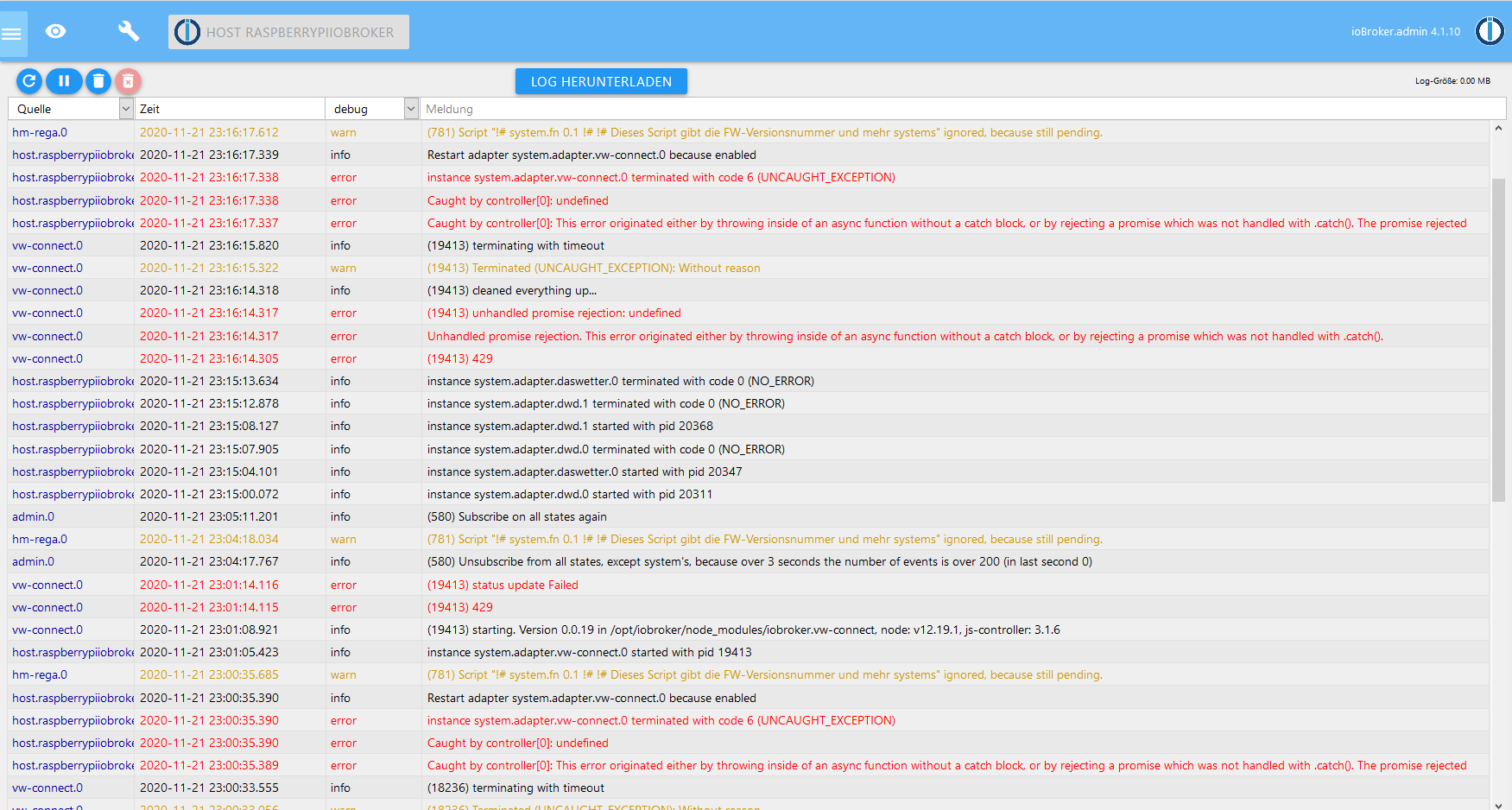This screenshot has height=810, width=1512.
Task: Click 'vw-connect.0 started with pid 19413' message
Action: [589, 652]
